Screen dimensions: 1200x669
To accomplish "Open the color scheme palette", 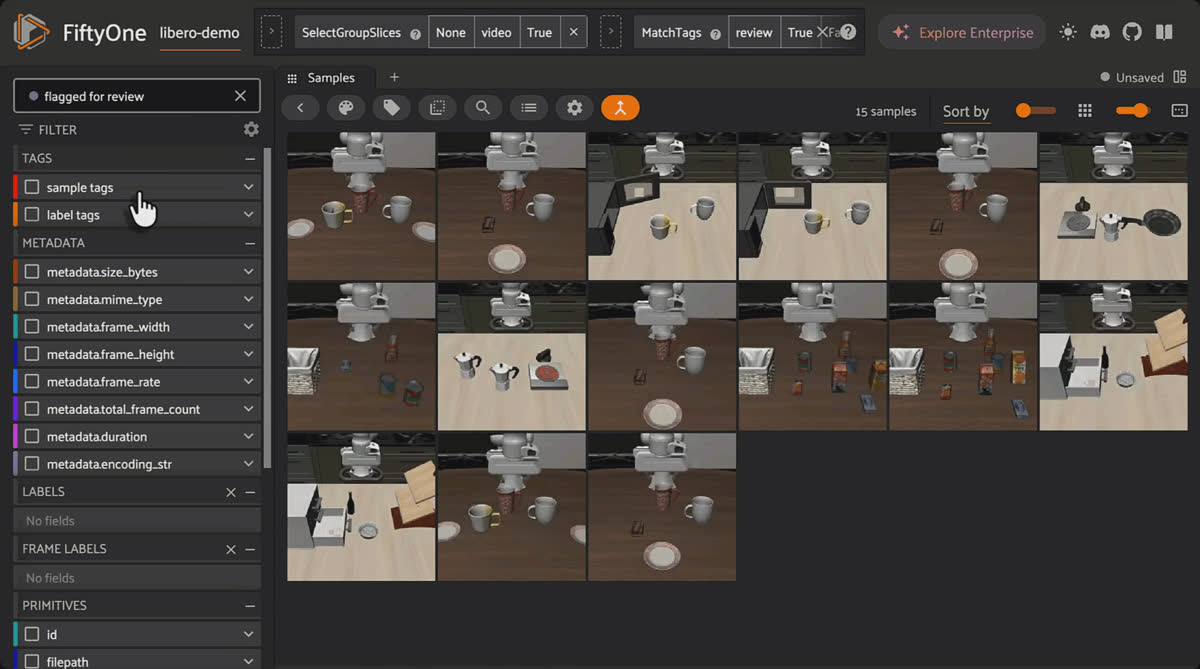I will [346, 108].
